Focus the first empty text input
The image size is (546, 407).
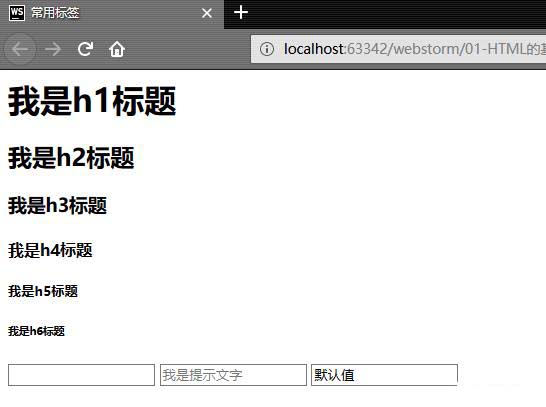point(81,375)
